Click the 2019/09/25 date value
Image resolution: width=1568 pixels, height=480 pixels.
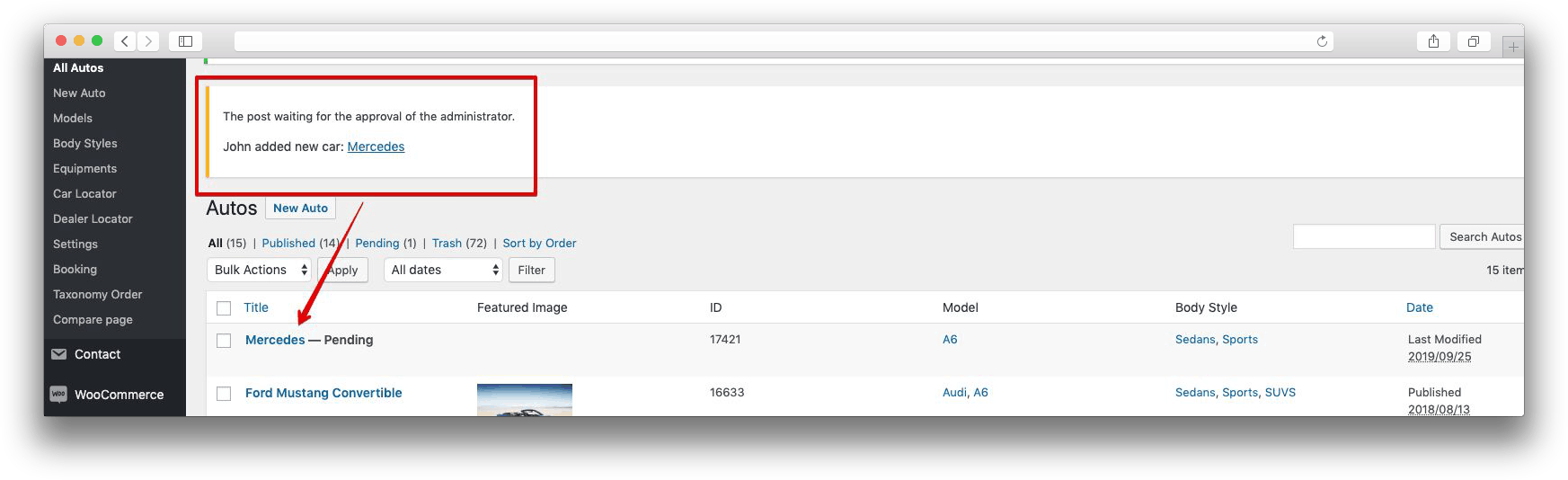pyautogui.click(x=1440, y=356)
